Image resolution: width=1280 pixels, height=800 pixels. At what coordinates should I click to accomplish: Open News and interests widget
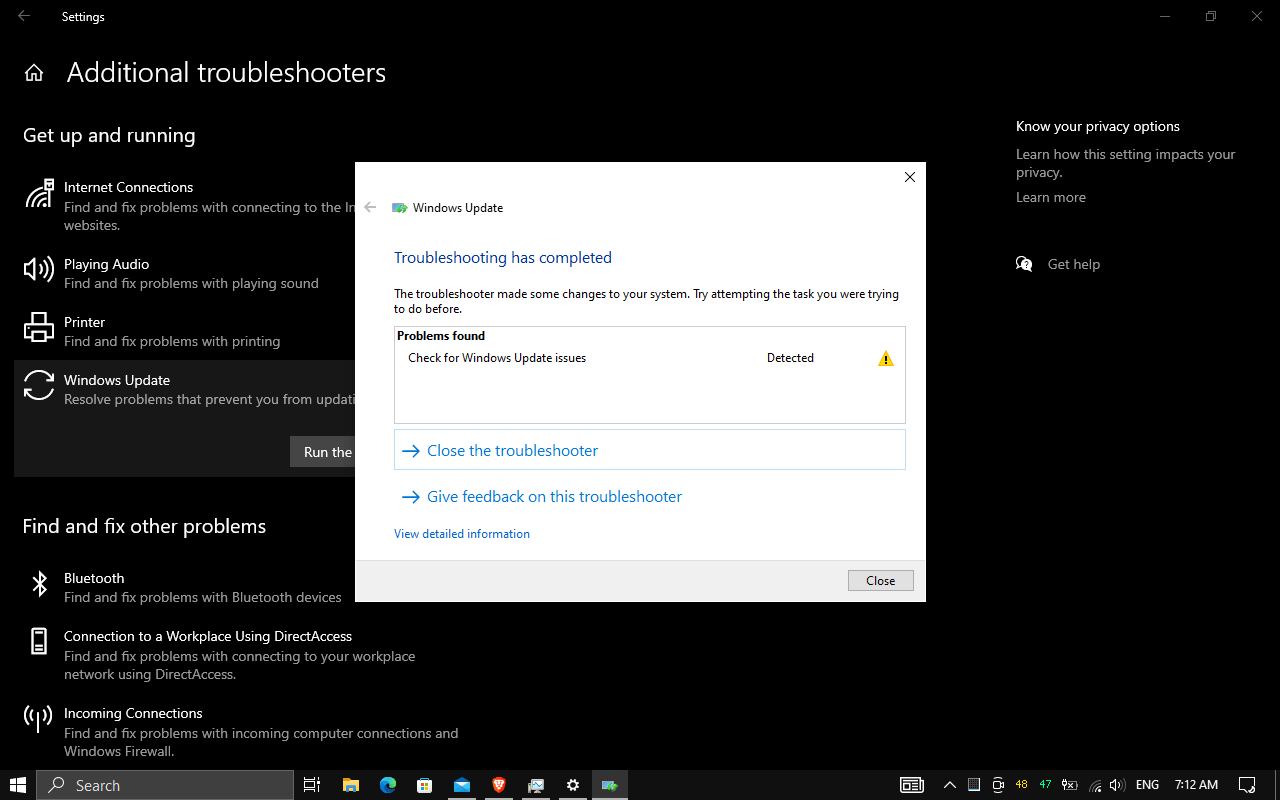click(911, 785)
